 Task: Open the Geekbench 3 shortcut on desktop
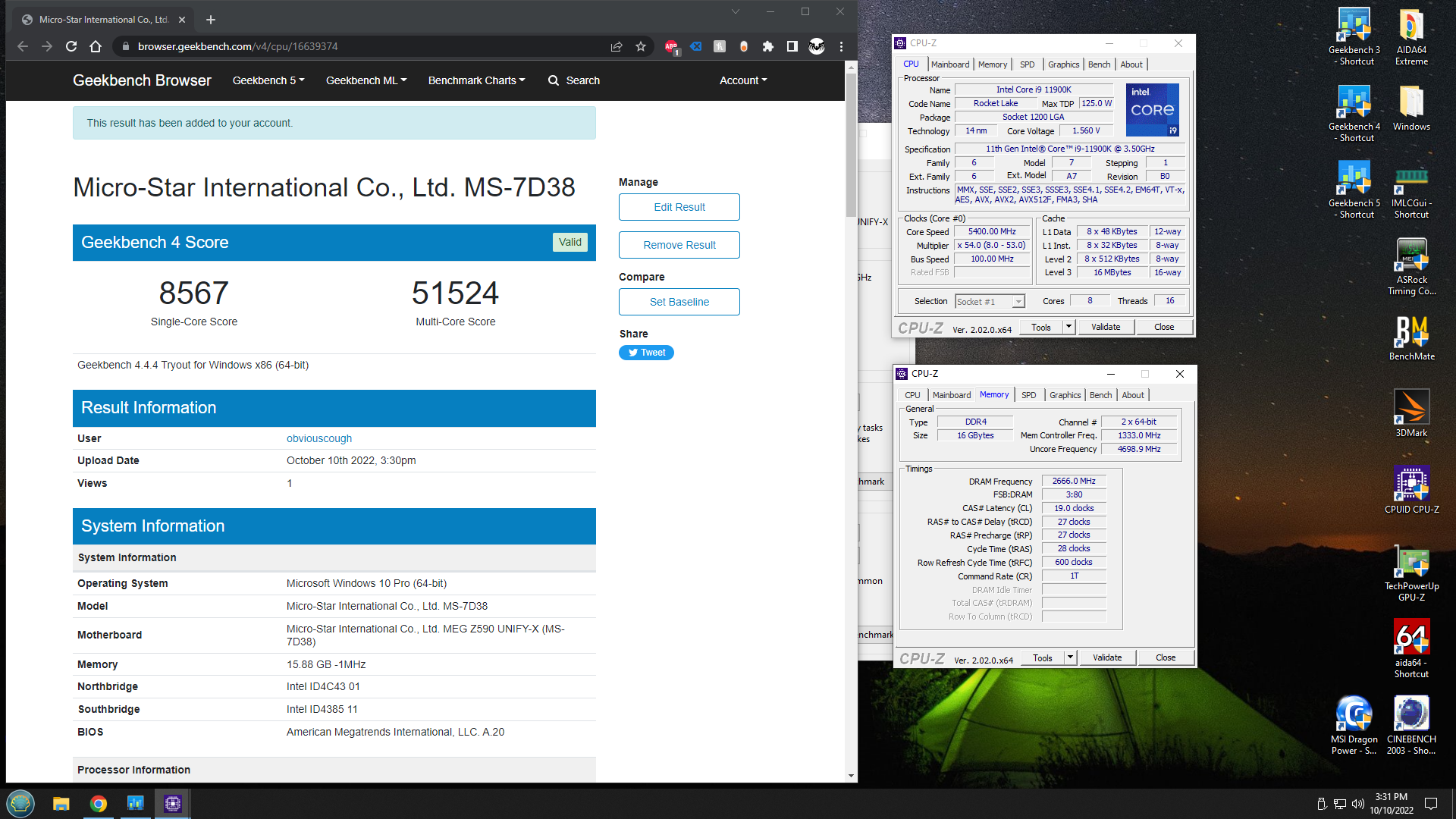(1354, 36)
